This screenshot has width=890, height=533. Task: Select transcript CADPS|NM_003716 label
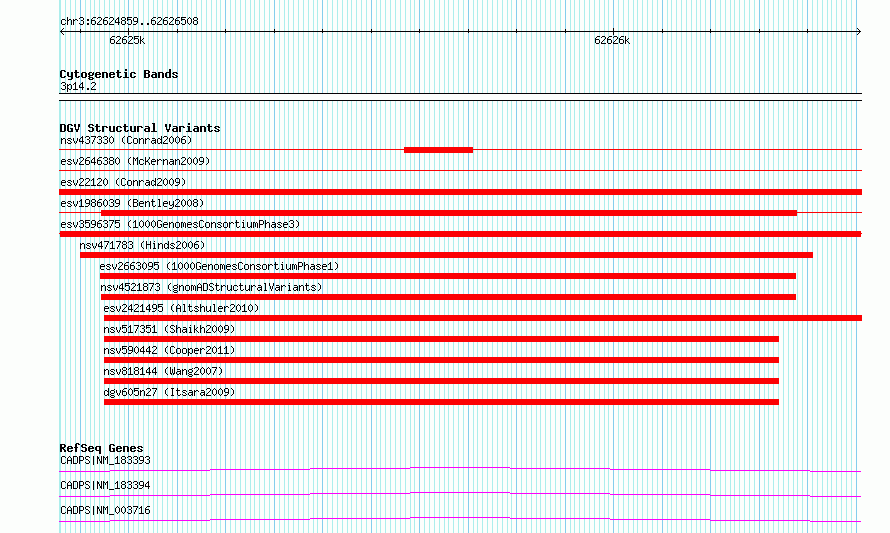(x=105, y=510)
